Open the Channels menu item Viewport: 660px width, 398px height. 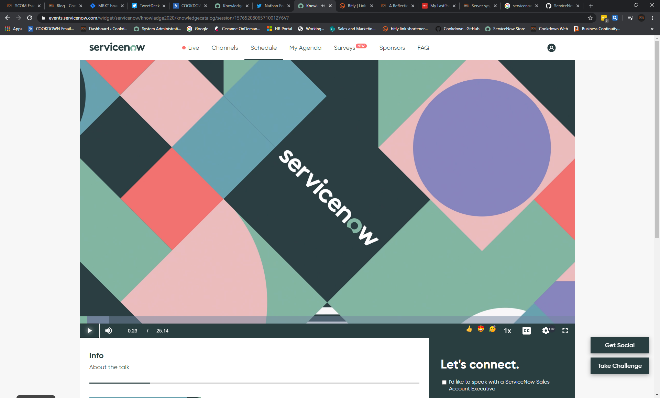coord(224,48)
